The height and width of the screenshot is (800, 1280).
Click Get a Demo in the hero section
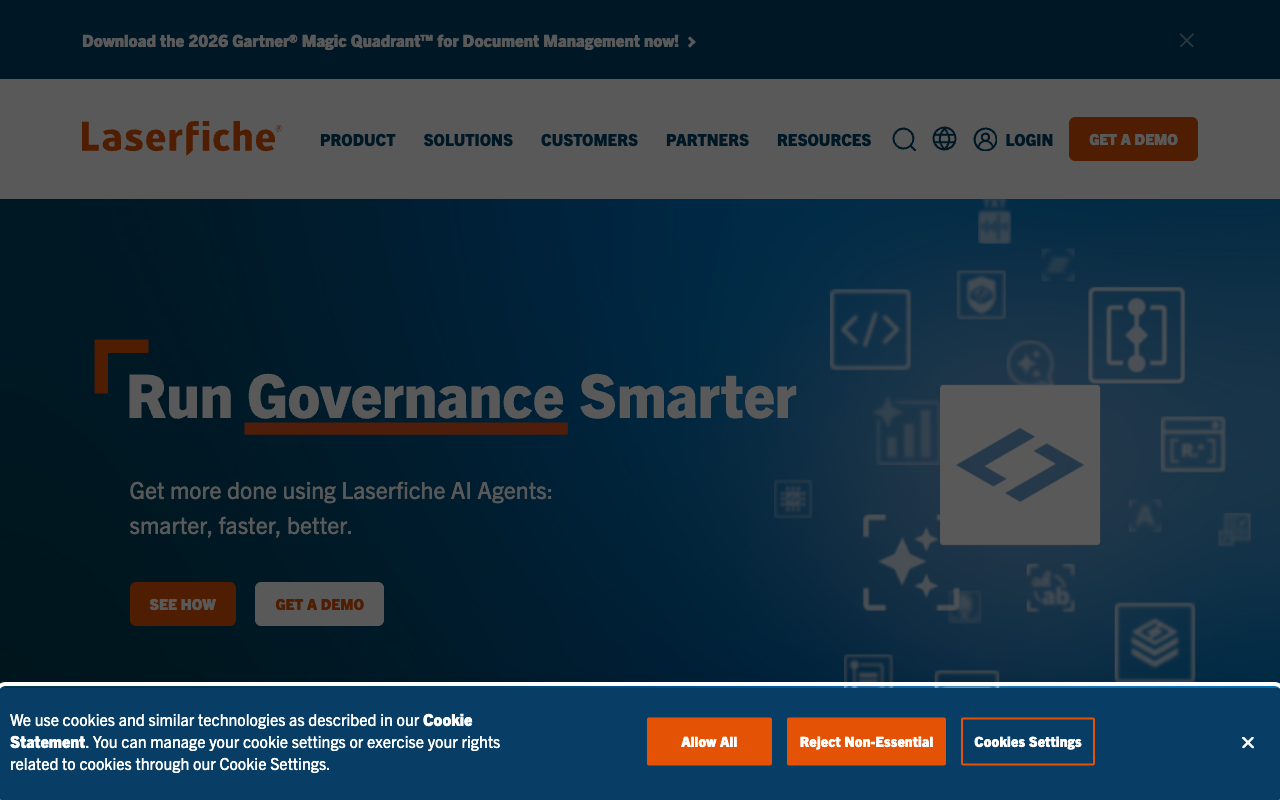319,604
